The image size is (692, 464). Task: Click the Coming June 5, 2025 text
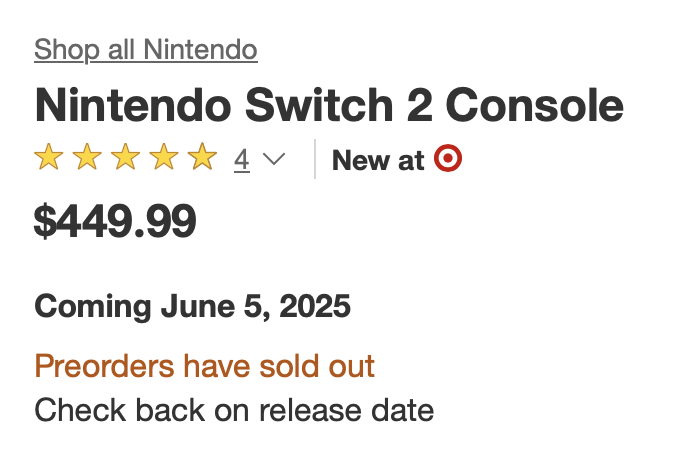pyautogui.click(x=193, y=305)
